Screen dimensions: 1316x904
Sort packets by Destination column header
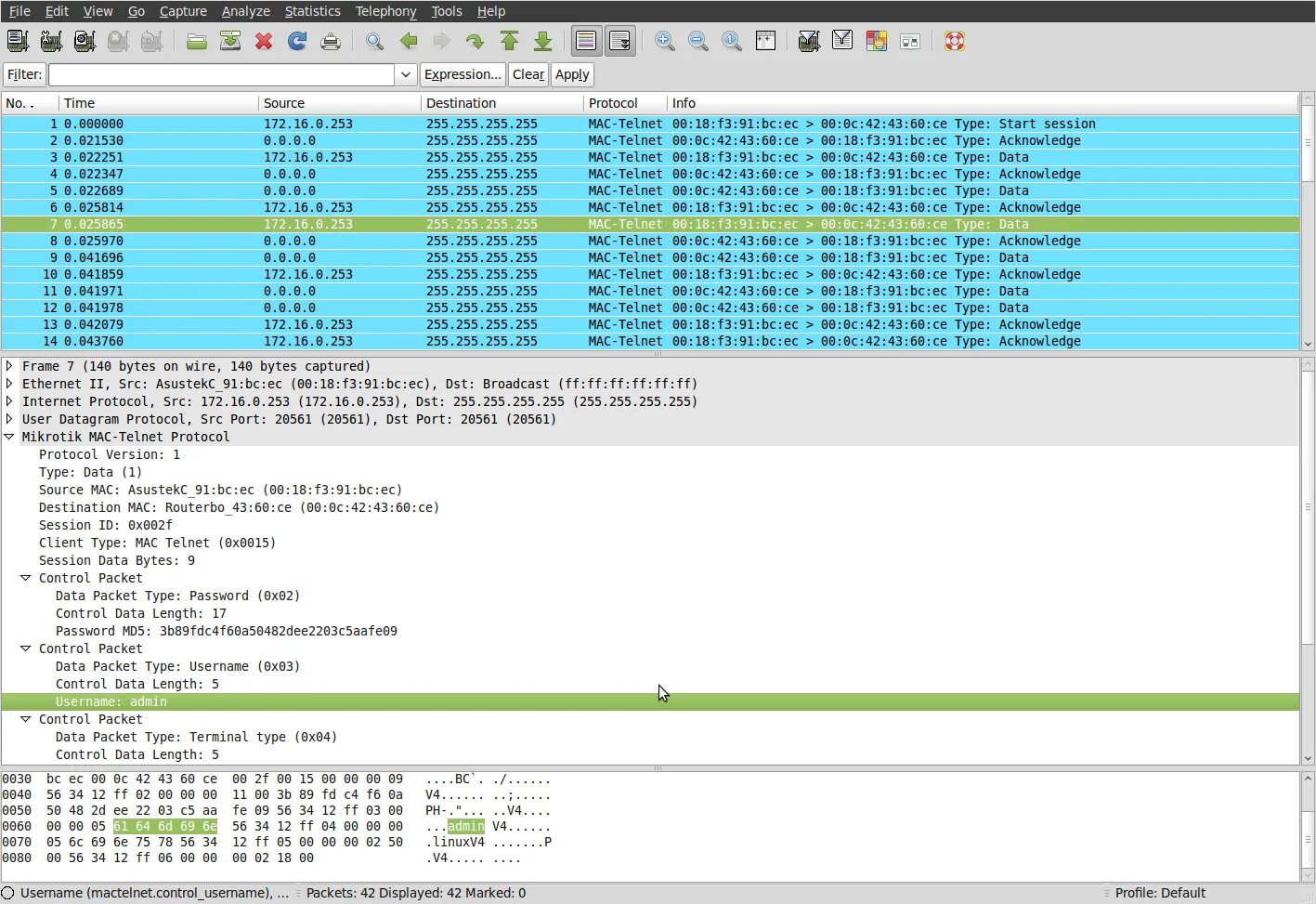pos(502,103)
